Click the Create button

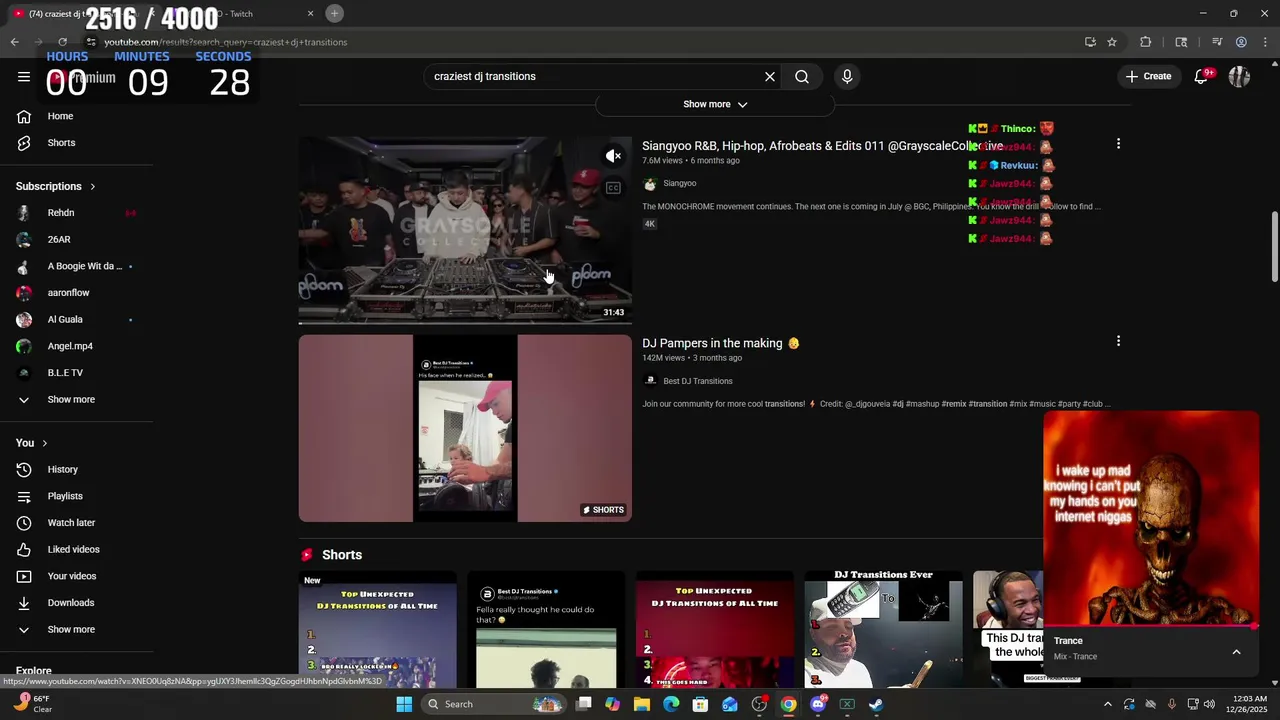coord(1149,77)
